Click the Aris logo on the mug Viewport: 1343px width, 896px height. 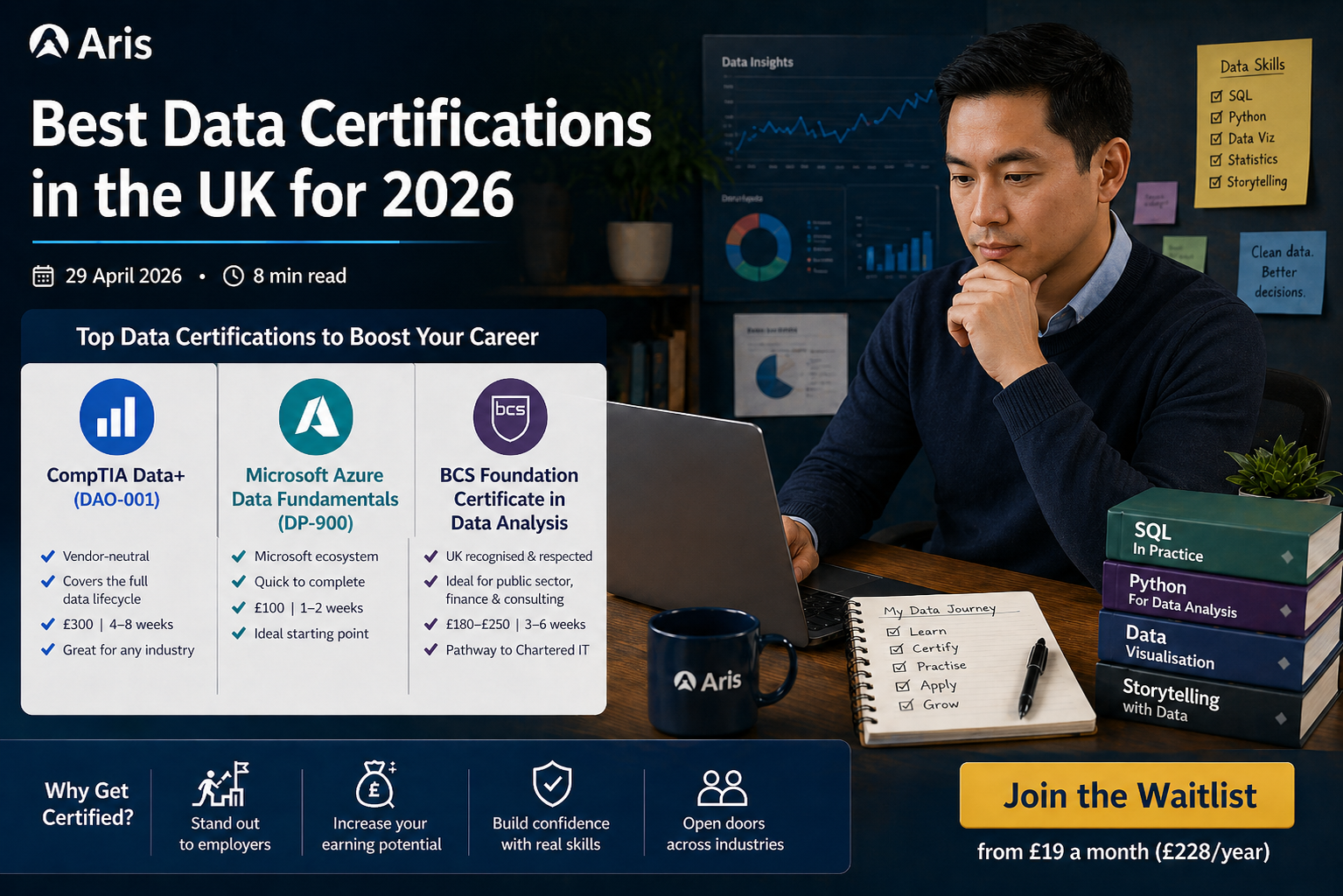tap(708, 681)
